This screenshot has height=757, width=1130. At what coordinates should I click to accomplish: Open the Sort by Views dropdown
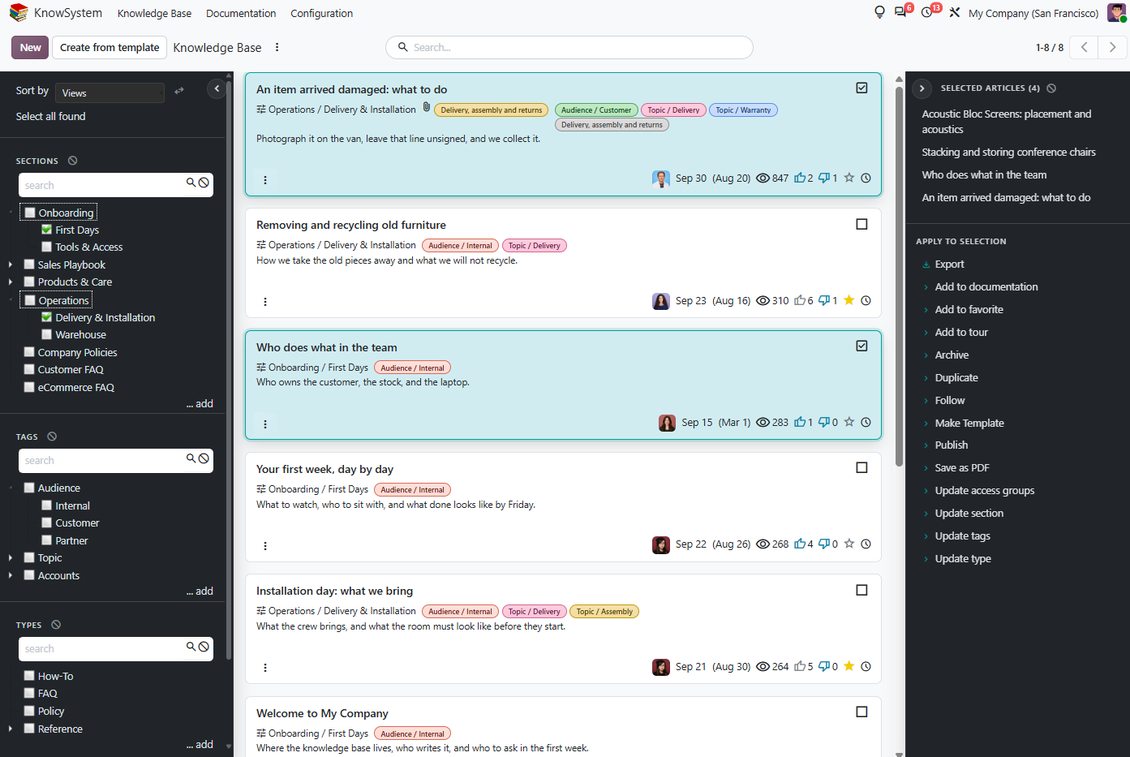pyautogui.click(x=110, y=93)
